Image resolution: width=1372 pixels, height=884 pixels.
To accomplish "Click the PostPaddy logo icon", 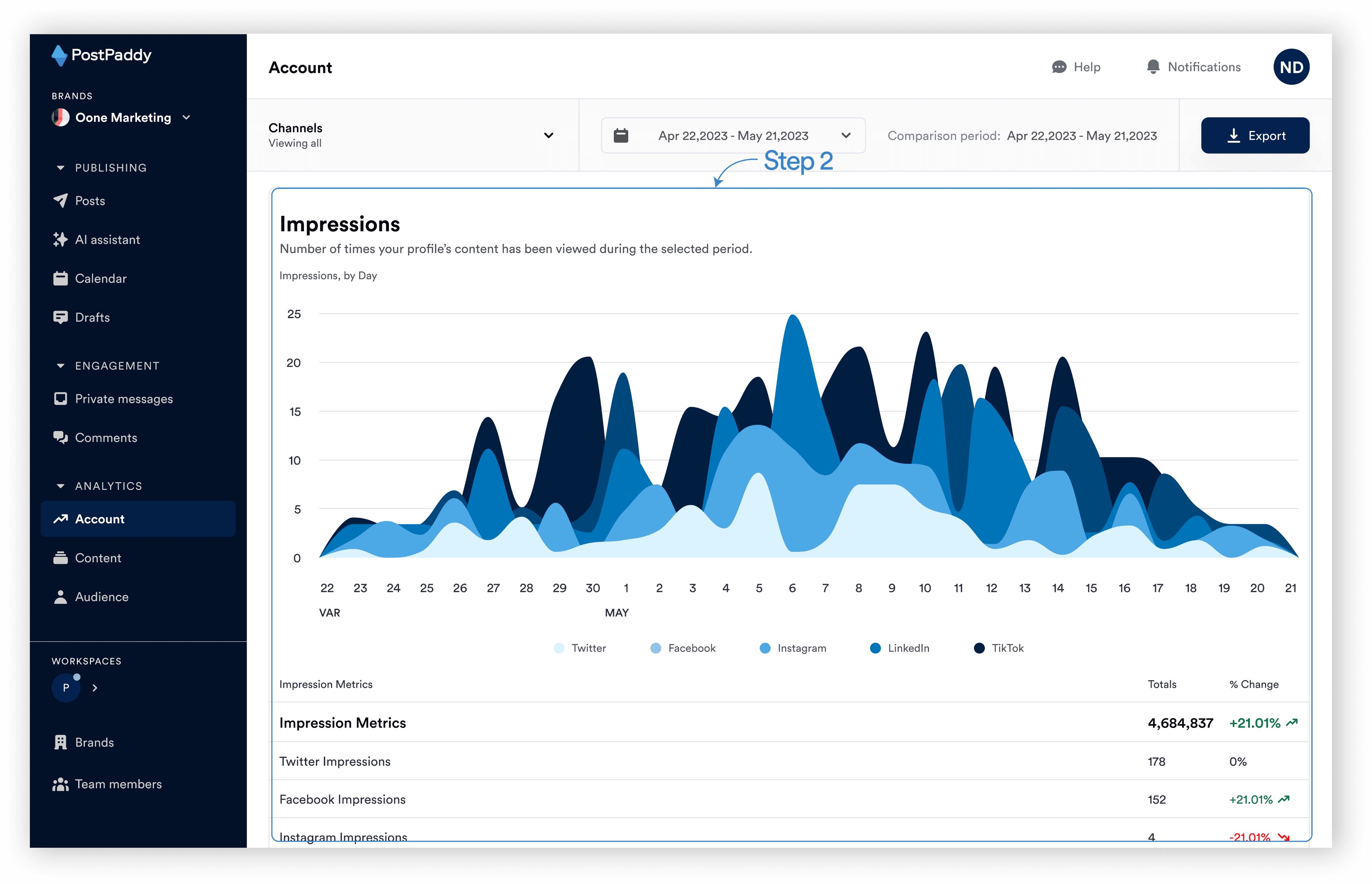I will pyautogui.click(x=59, y=55).
